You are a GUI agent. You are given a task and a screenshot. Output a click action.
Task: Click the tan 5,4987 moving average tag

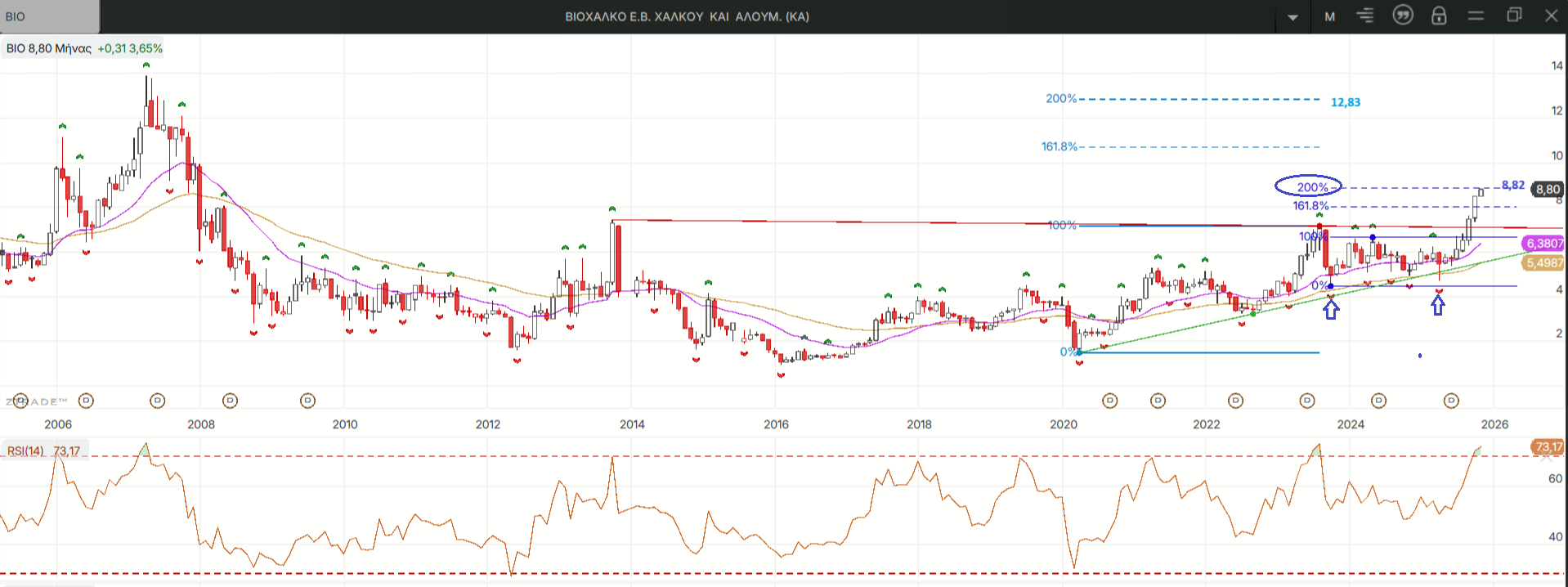tap(1543, 262)
